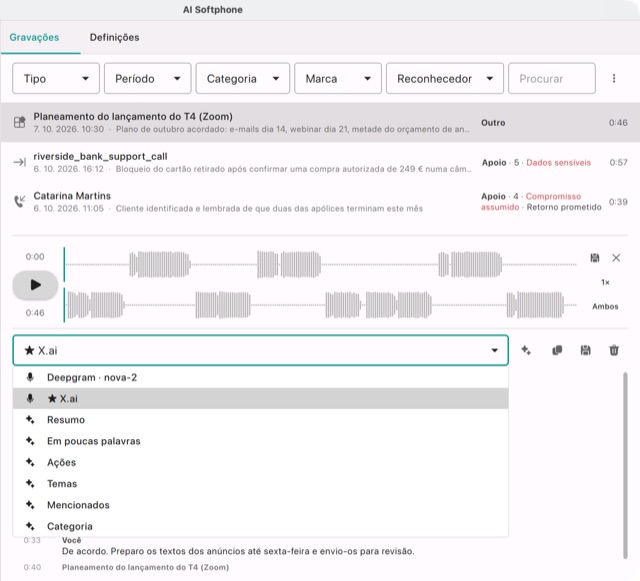Delete the transcript with the trash icon
Viewport: 640px width, 581px height.
pyautogui.click(x=614, y=350)
